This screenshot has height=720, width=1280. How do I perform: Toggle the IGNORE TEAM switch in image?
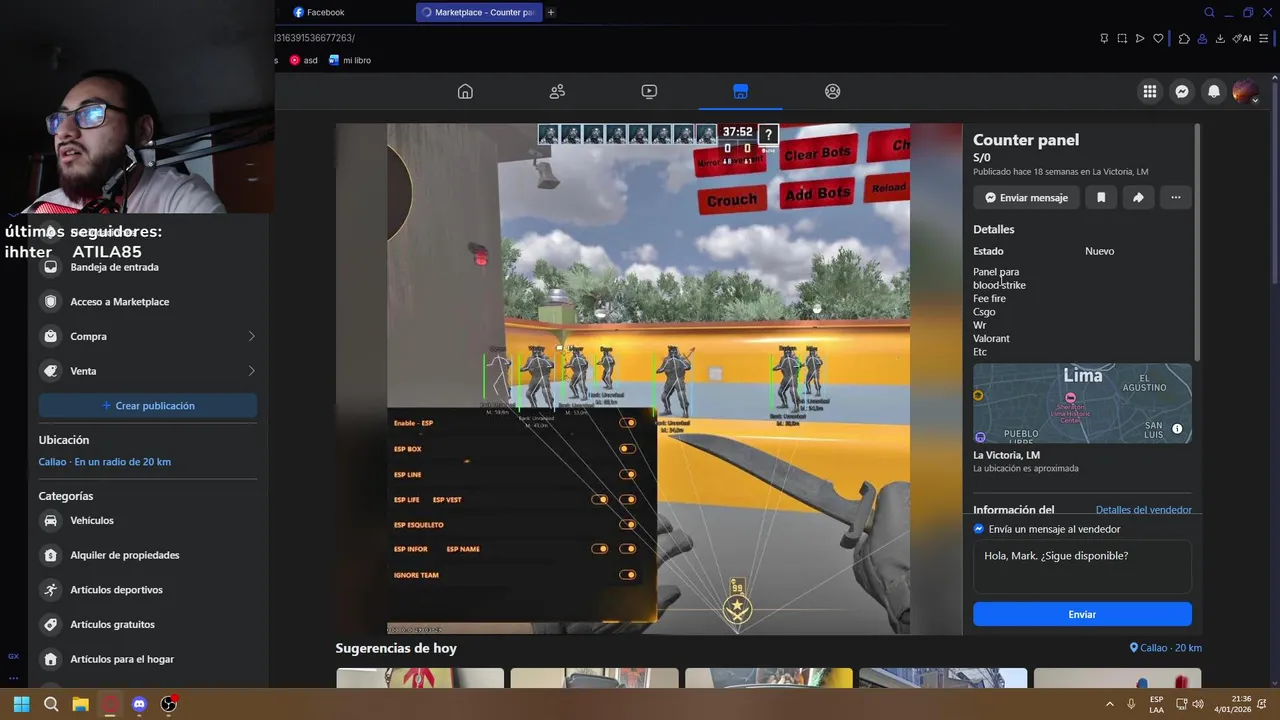point(627,574)
